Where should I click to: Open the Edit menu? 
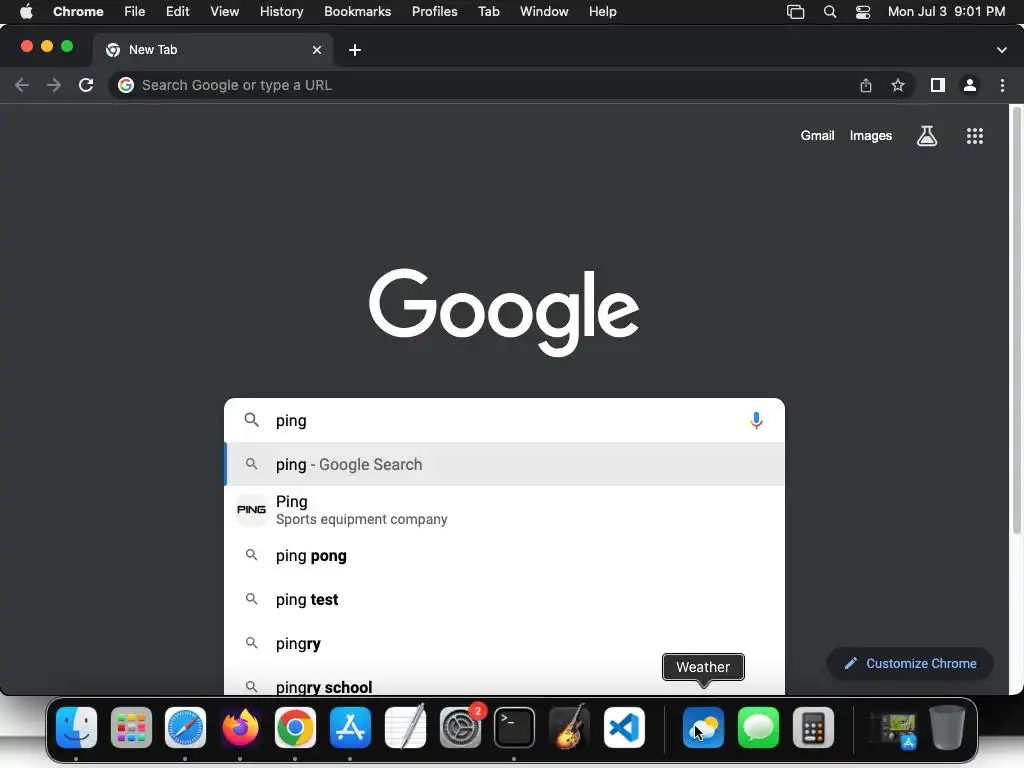click(x=177, y=12)
